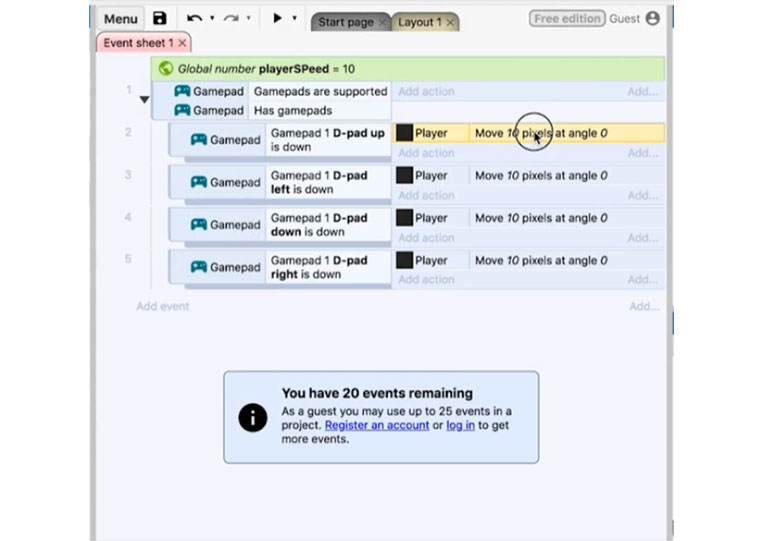Open the Redo history dropdown arrow
Image resolution: width=763 pixels, height=541 pixels.
[249, 18]
